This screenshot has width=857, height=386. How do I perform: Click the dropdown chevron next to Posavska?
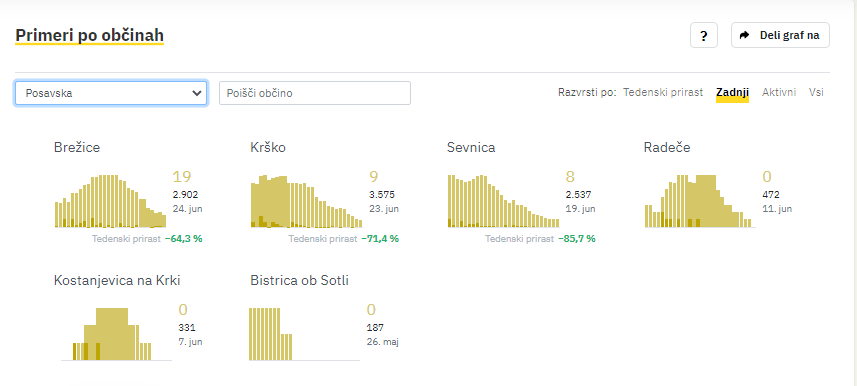197,93
